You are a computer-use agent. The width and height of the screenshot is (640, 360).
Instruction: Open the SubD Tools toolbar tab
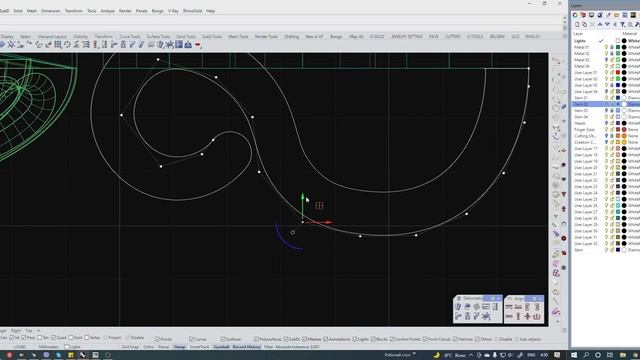click(x=212, y=37)
